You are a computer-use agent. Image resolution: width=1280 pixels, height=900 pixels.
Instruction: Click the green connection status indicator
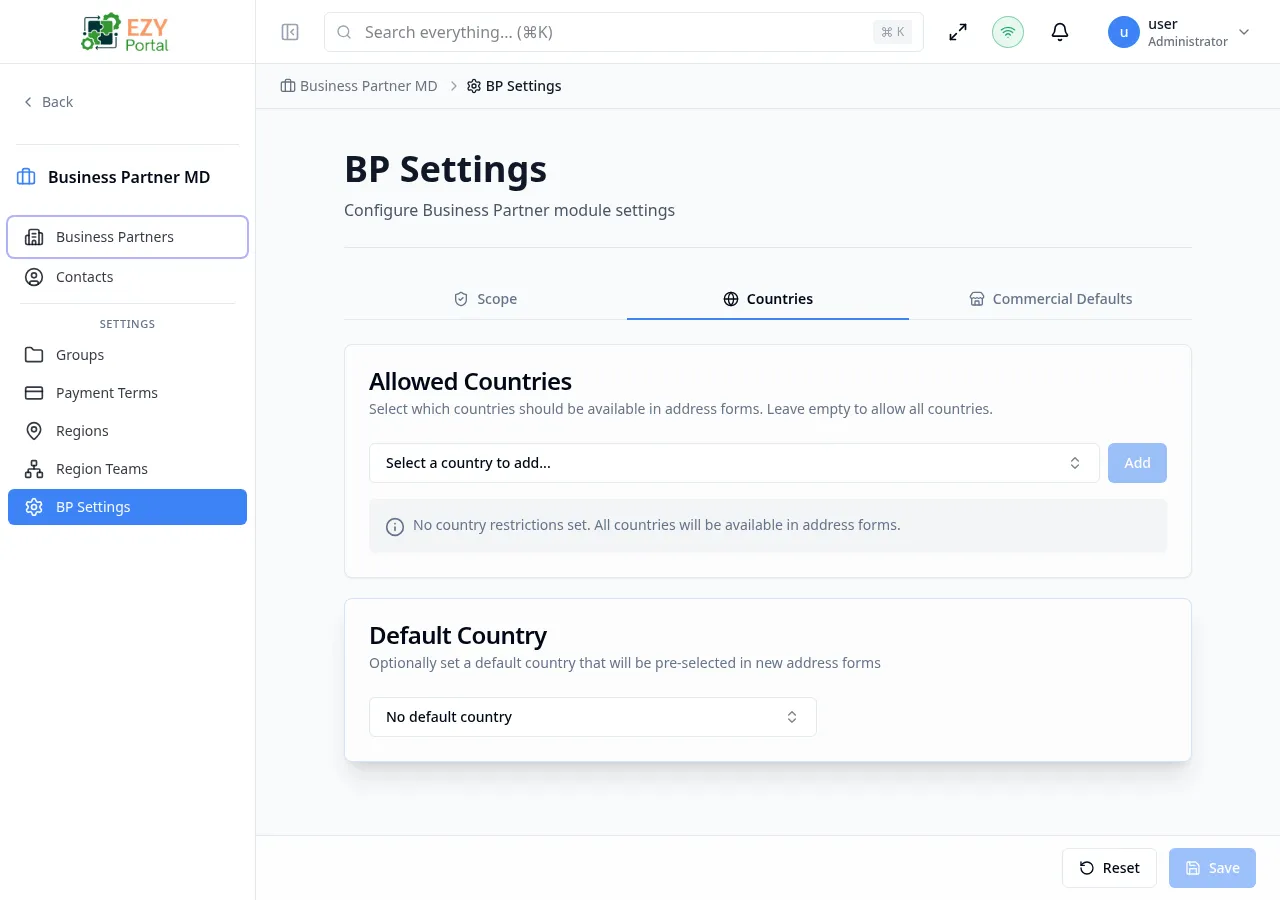click(x=1007, y=32)
